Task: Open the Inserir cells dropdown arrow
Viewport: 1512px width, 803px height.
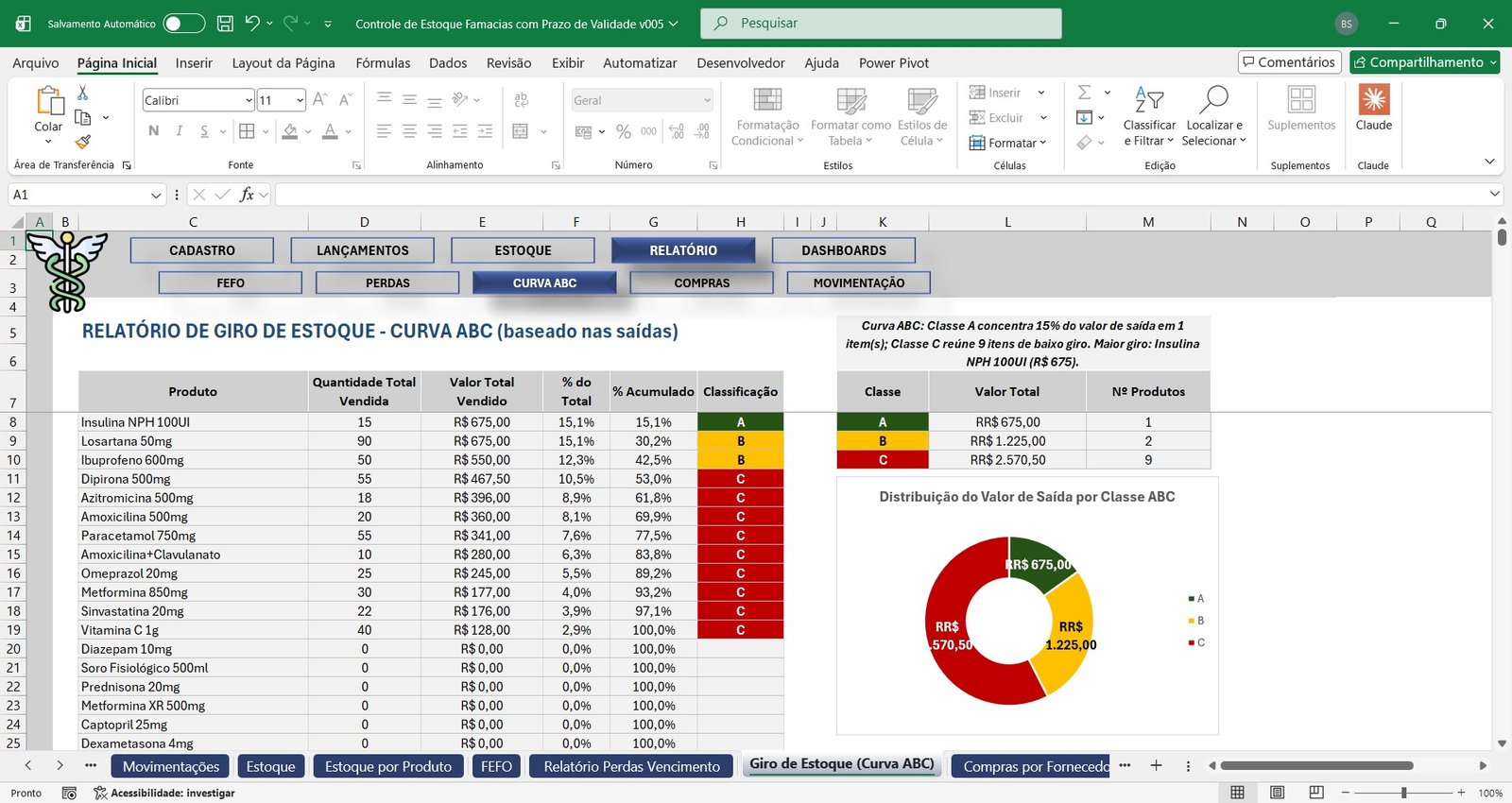Action: [x=1041, y=93]
